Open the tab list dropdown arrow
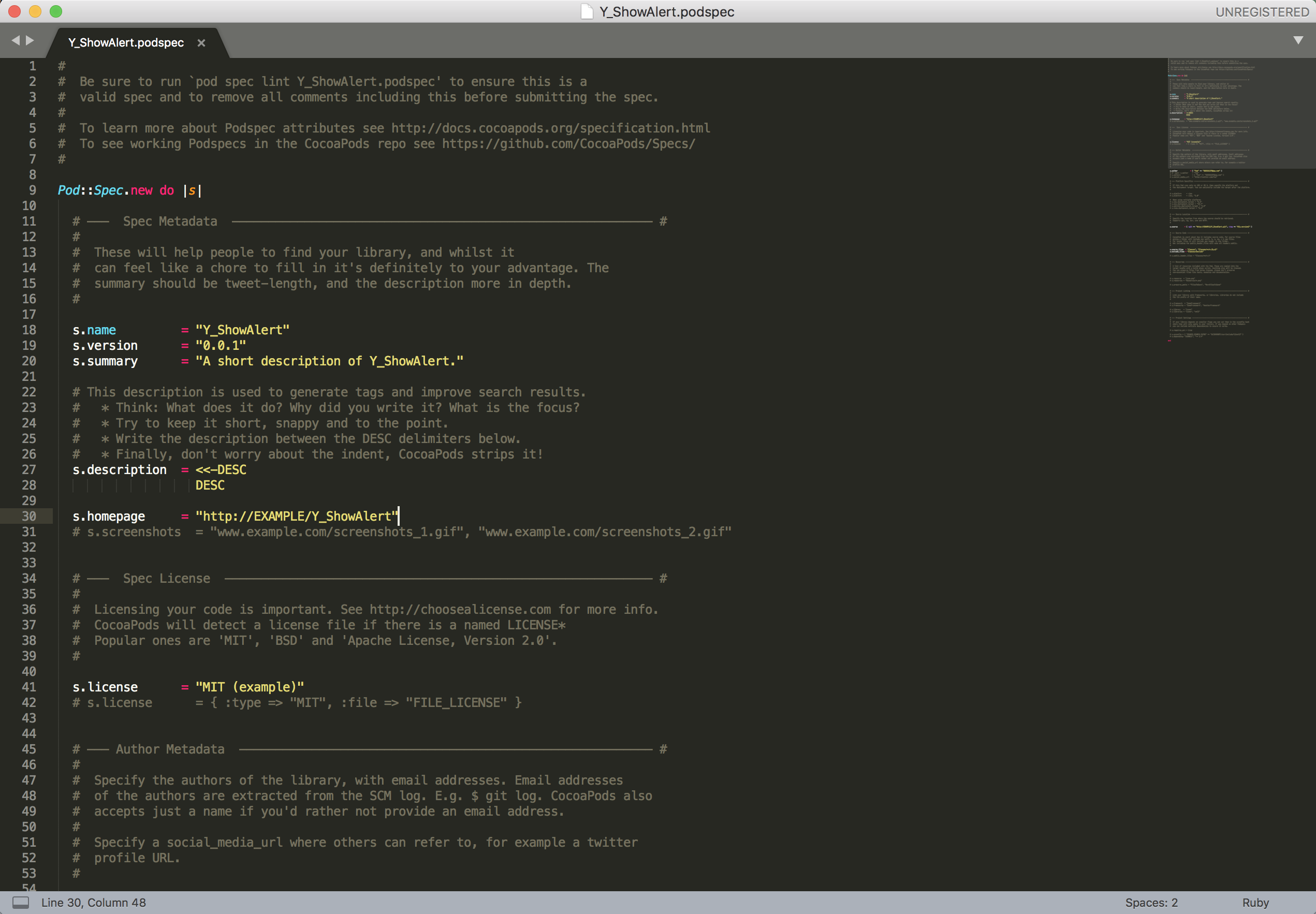 click(x=1298, y=40)
